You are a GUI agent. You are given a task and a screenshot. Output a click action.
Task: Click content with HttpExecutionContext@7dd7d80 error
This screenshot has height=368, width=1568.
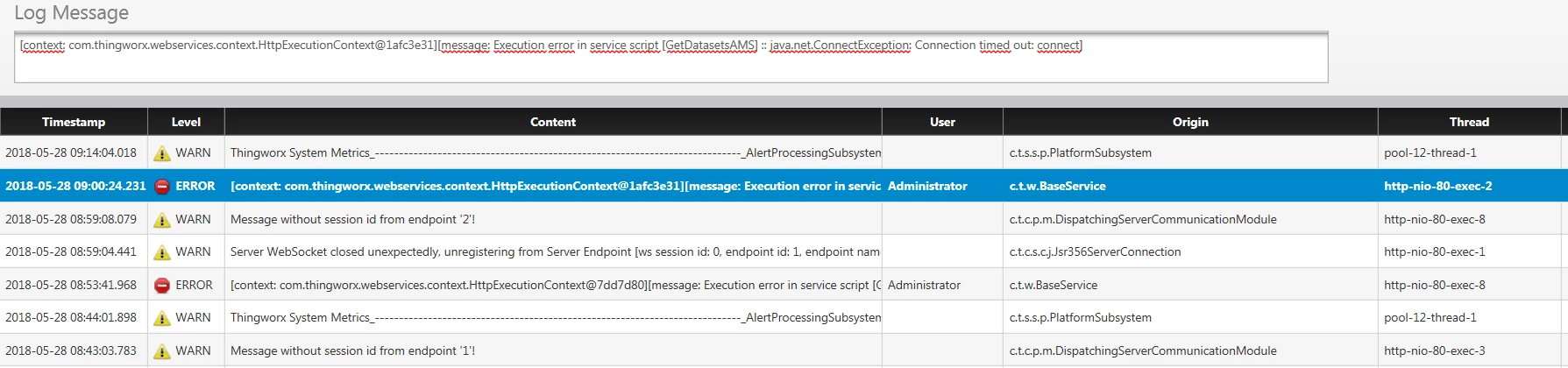pos(555,285)
